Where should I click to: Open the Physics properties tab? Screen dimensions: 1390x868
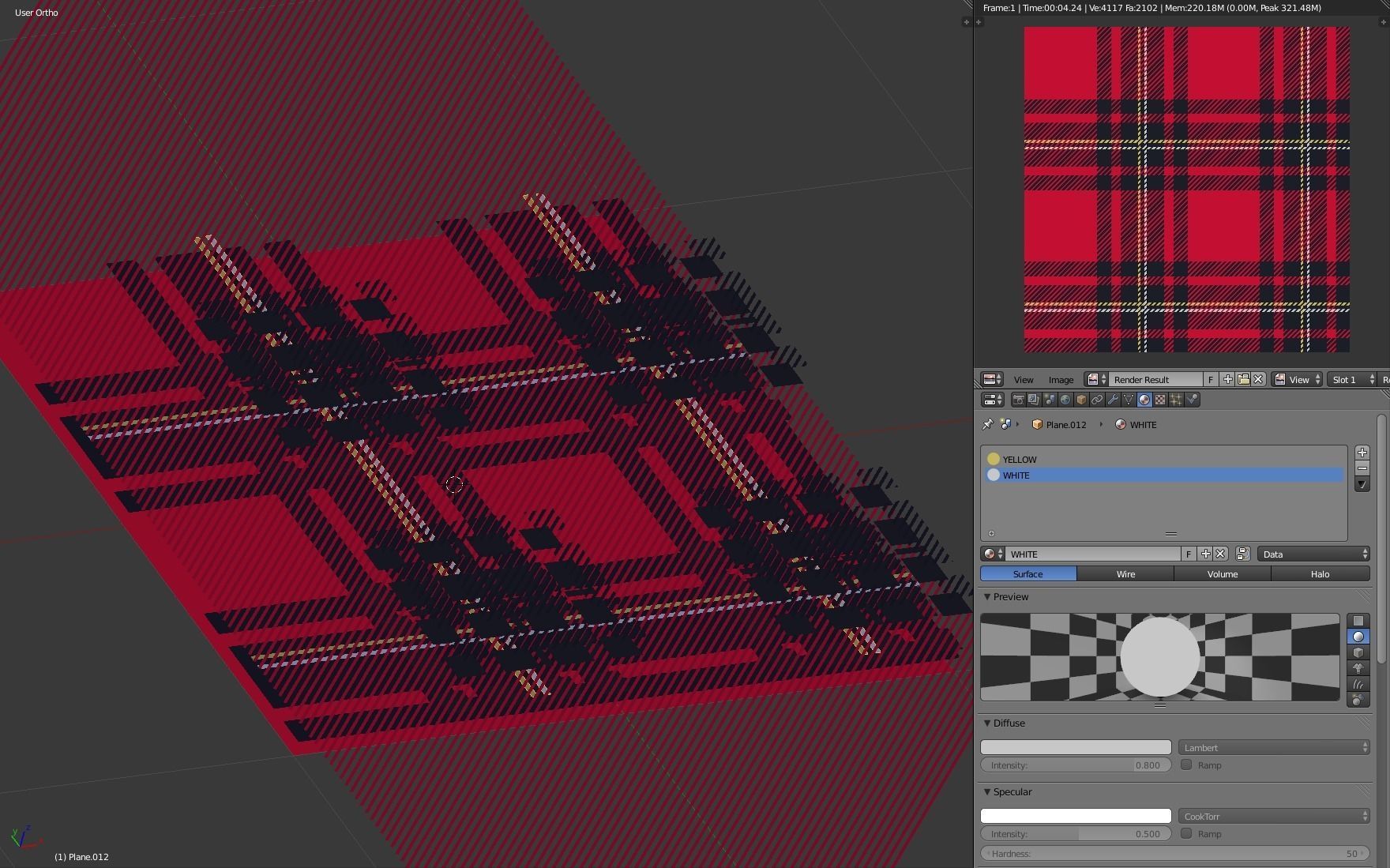(x=1192, y=400)
